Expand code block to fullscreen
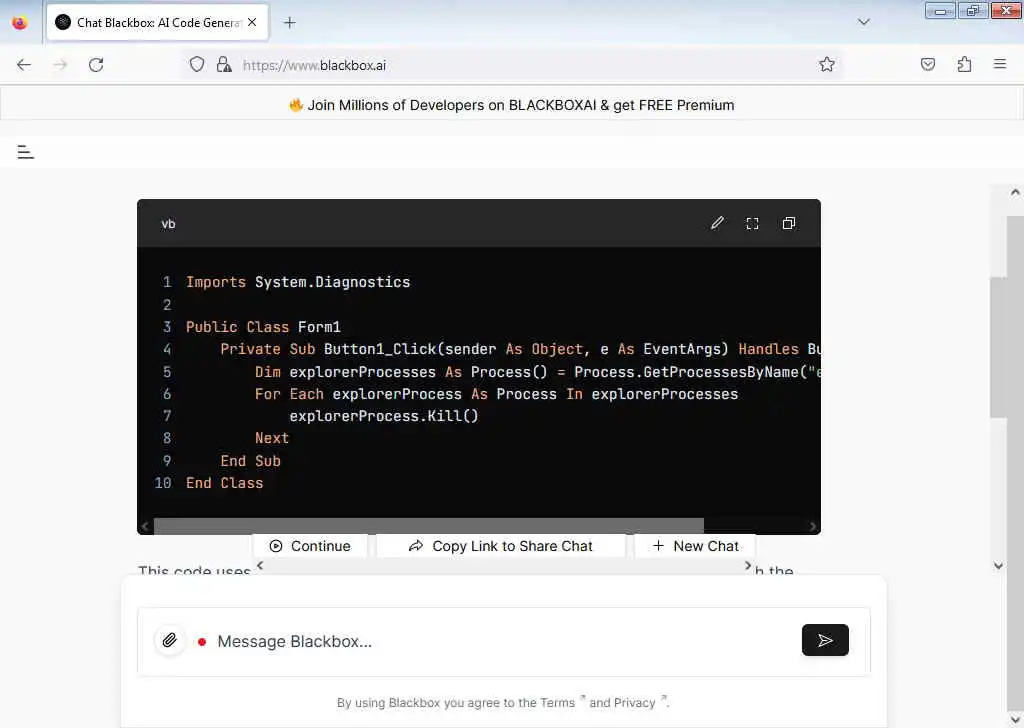Screen dimensions: 1024x728 tap(752, 223)
